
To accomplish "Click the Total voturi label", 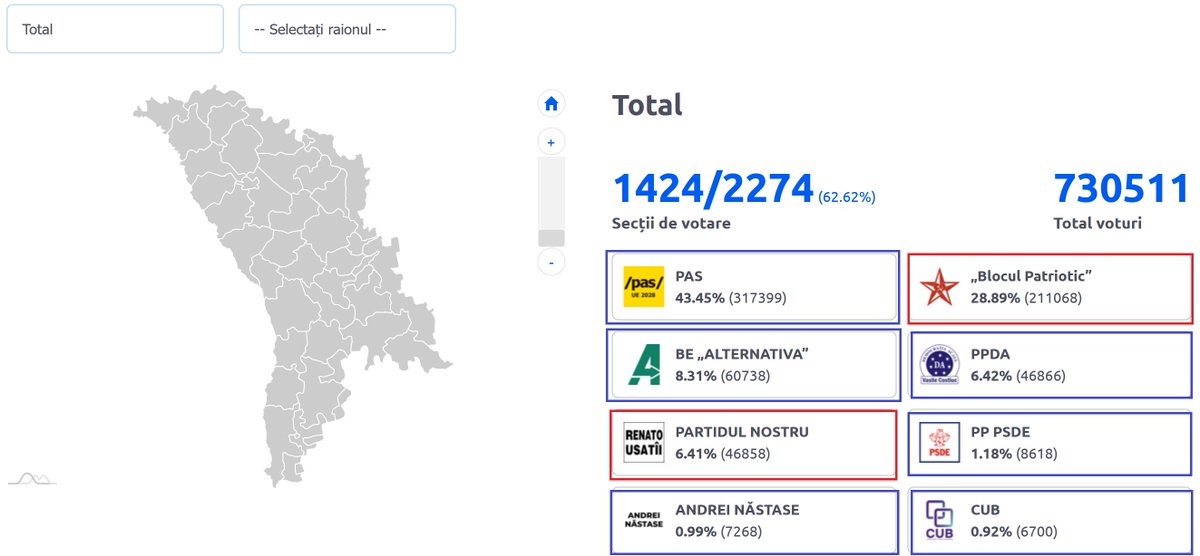I will (x=1097, y=223).
